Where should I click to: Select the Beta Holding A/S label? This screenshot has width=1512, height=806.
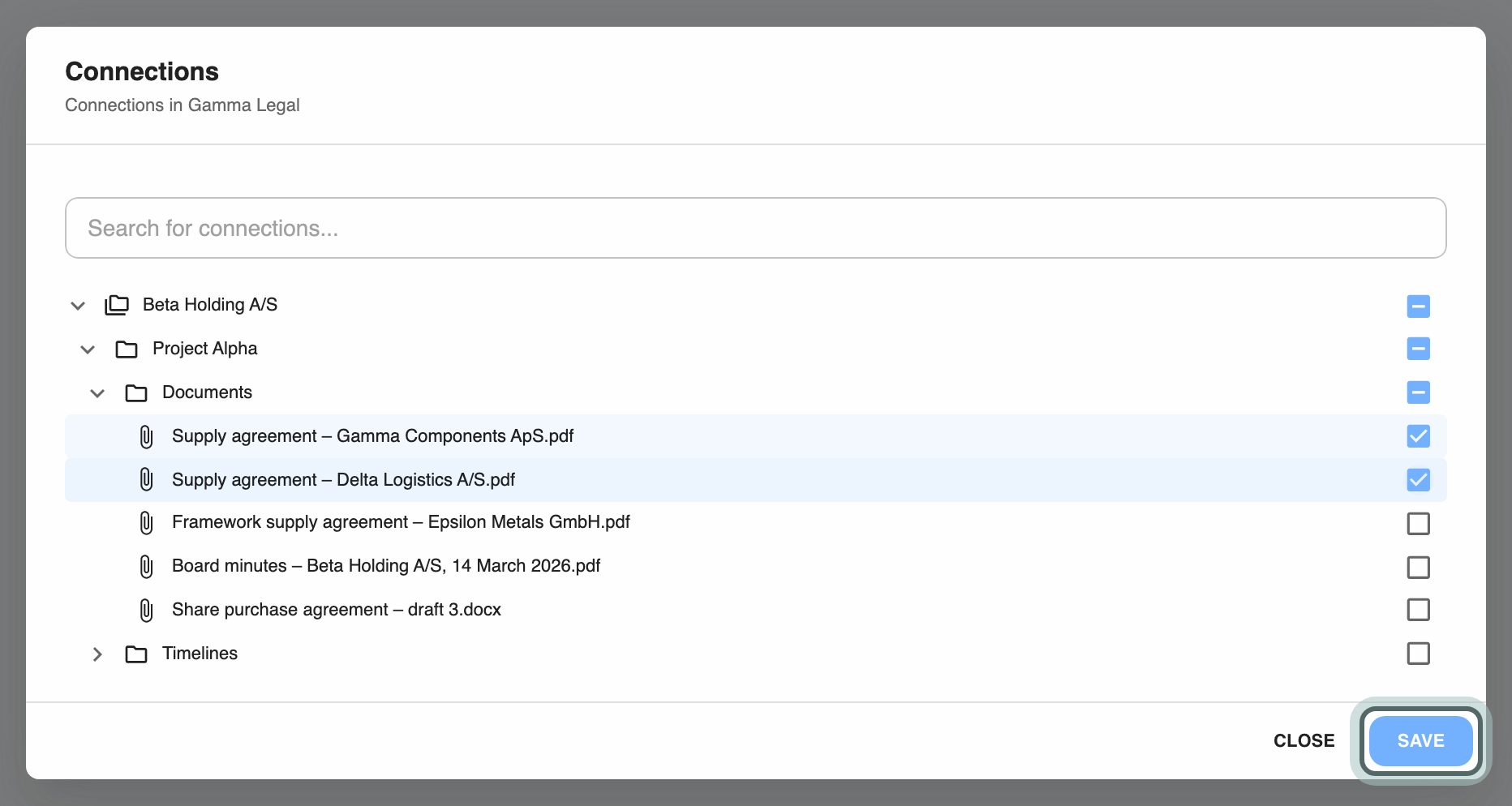pyautogui.click(x=210, y=305)
